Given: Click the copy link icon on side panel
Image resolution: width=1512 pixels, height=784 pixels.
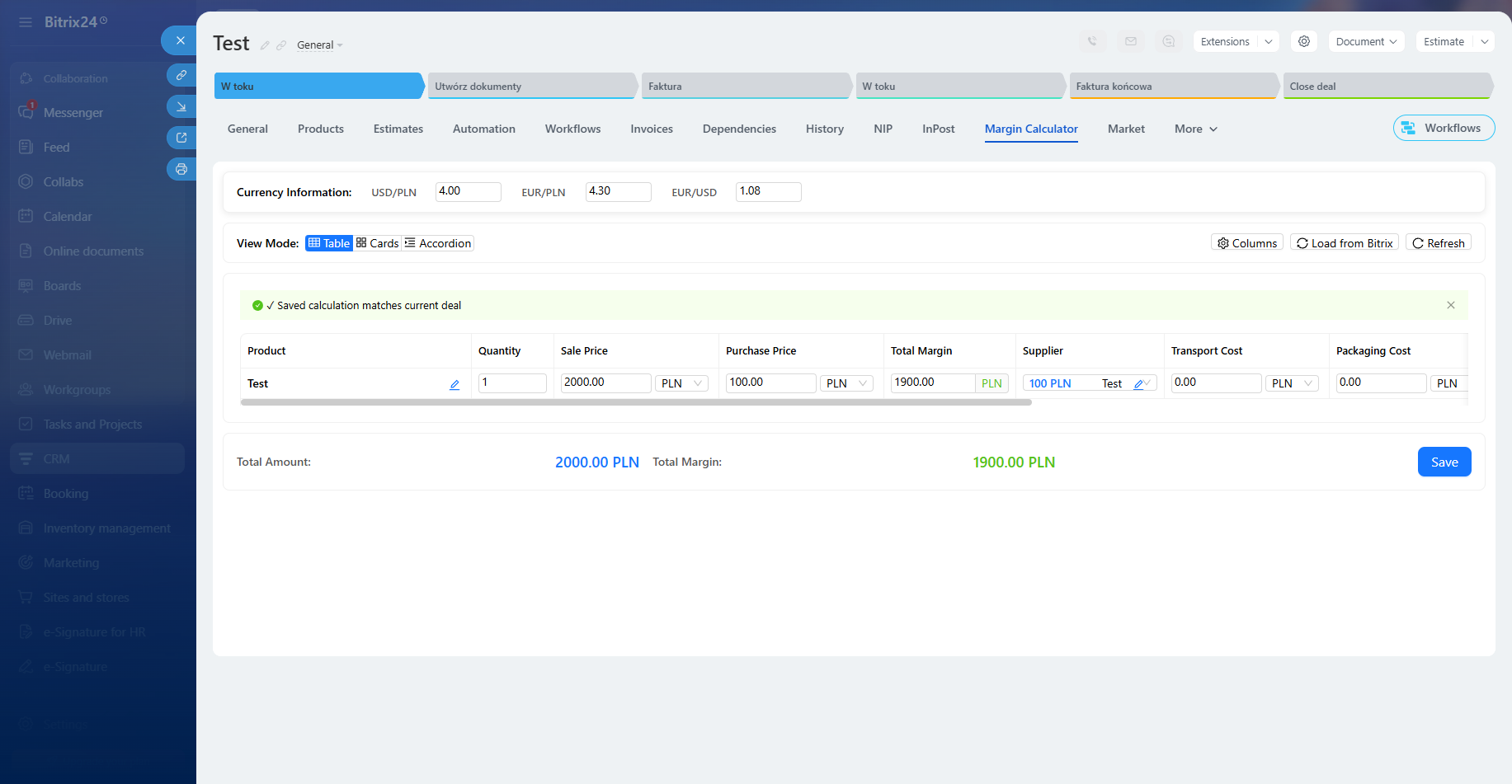Looking at the screenshot, I should click(181, 75).
